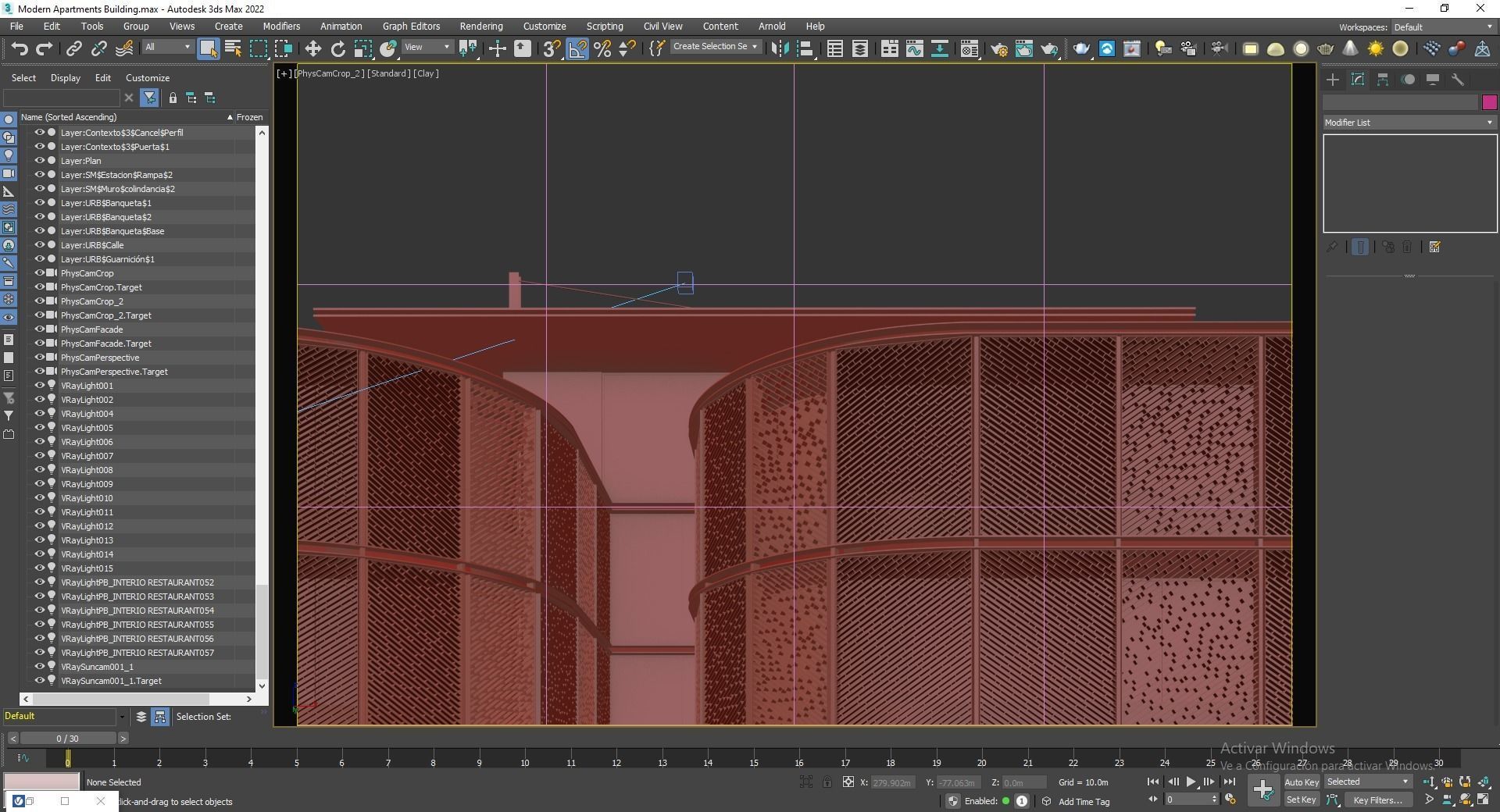This screenshot has height=812, width=1500.
Task: Toggle visibility of PhysCamFacade
Action: click(x=39, y=329)
